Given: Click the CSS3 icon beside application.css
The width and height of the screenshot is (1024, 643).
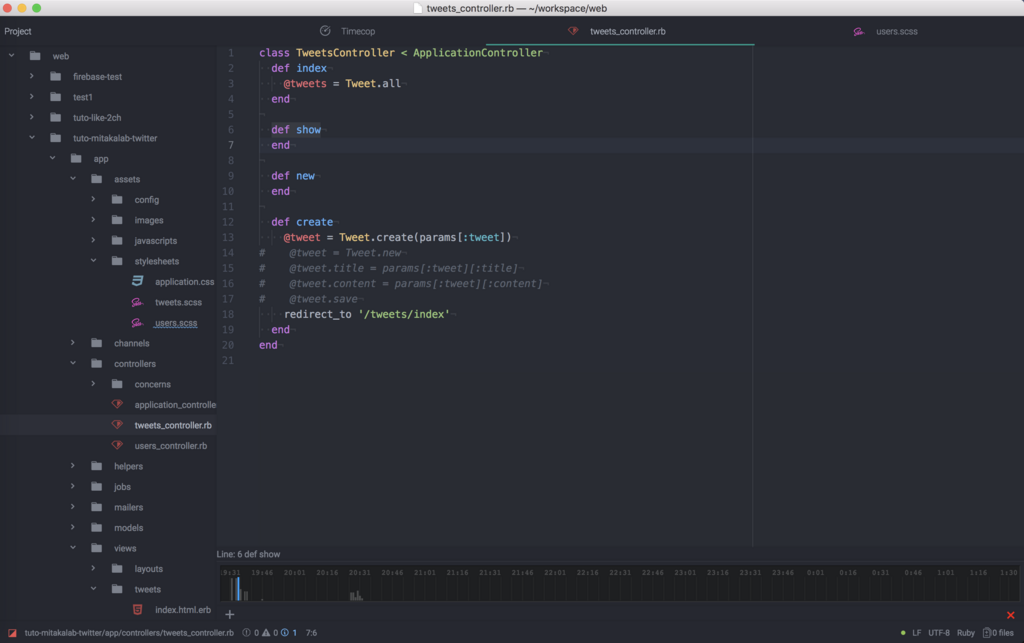Looking at the screenshot, I should [137, 281].
